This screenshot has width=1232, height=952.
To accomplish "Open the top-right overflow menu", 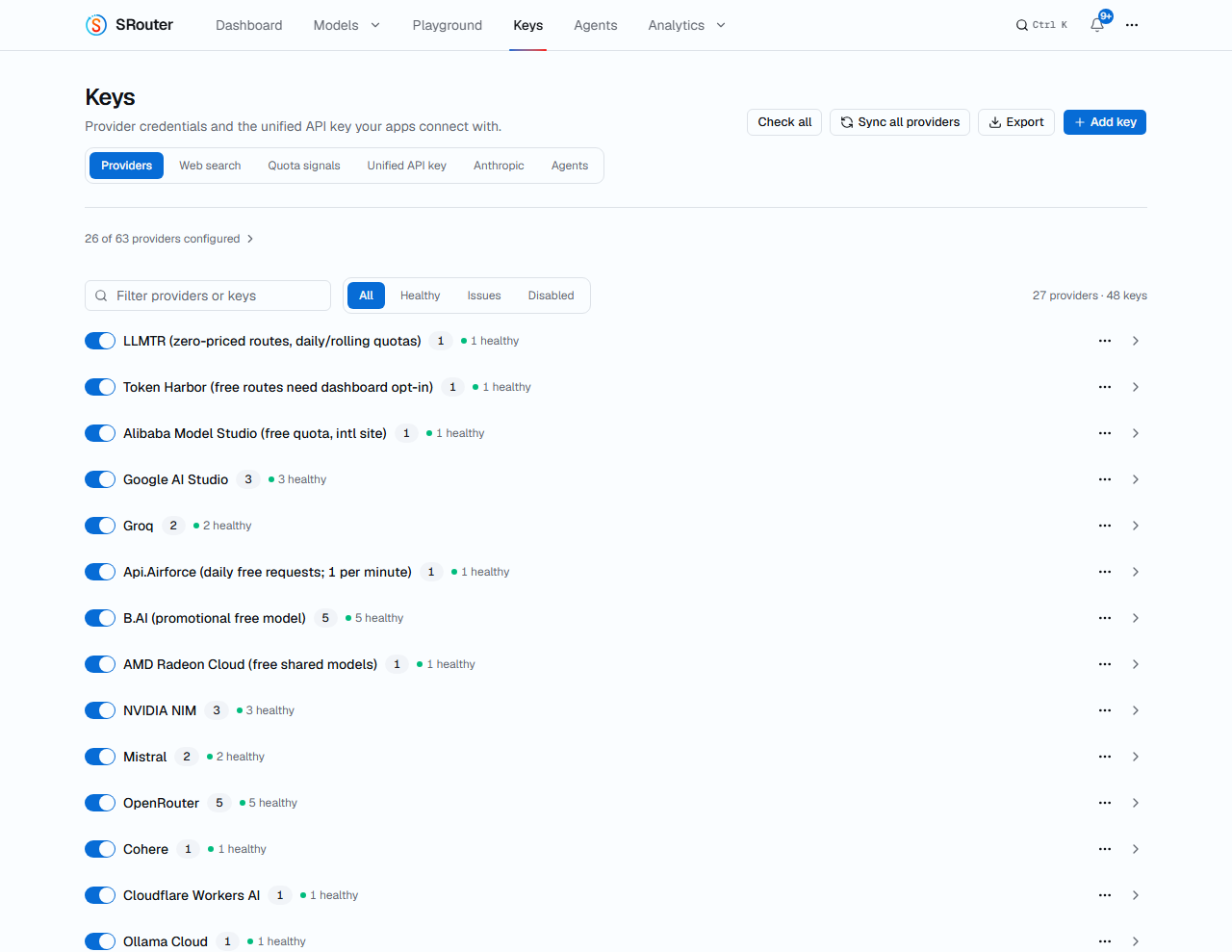I will 1132,25.
